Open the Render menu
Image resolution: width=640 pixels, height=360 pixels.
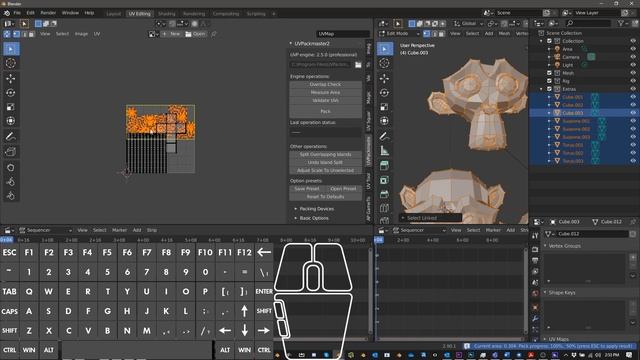48,13
